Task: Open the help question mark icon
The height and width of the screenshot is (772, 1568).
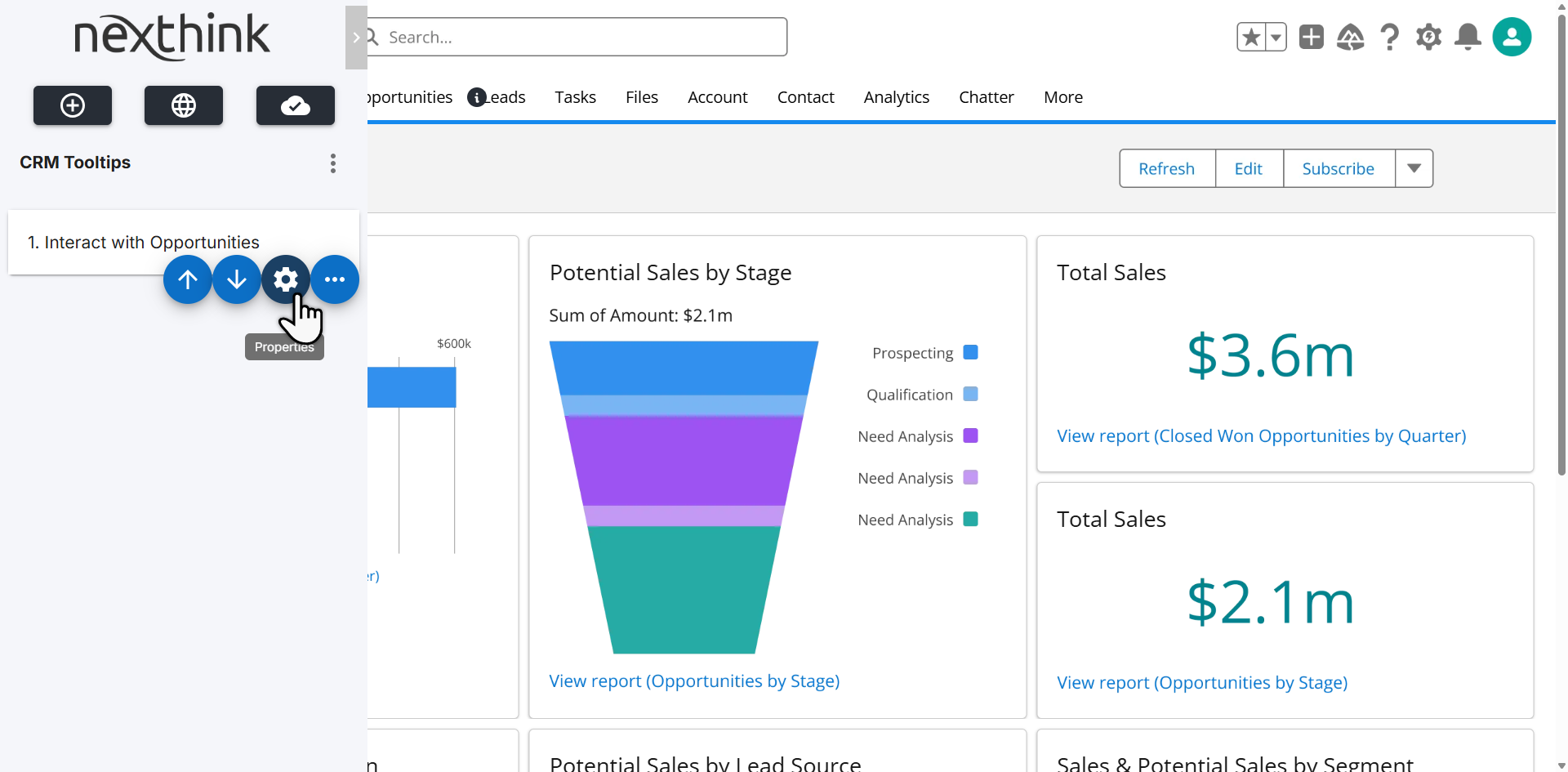Action: [x=1389, y=37]
